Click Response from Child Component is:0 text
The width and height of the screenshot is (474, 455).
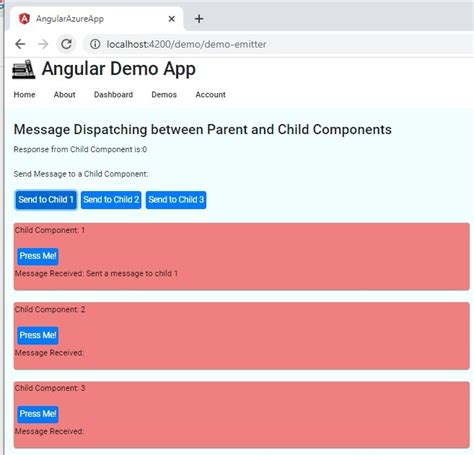(80, 149)
